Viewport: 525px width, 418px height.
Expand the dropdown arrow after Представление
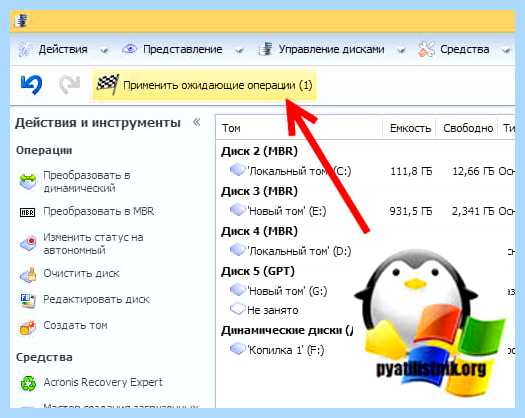pos(239,51)
